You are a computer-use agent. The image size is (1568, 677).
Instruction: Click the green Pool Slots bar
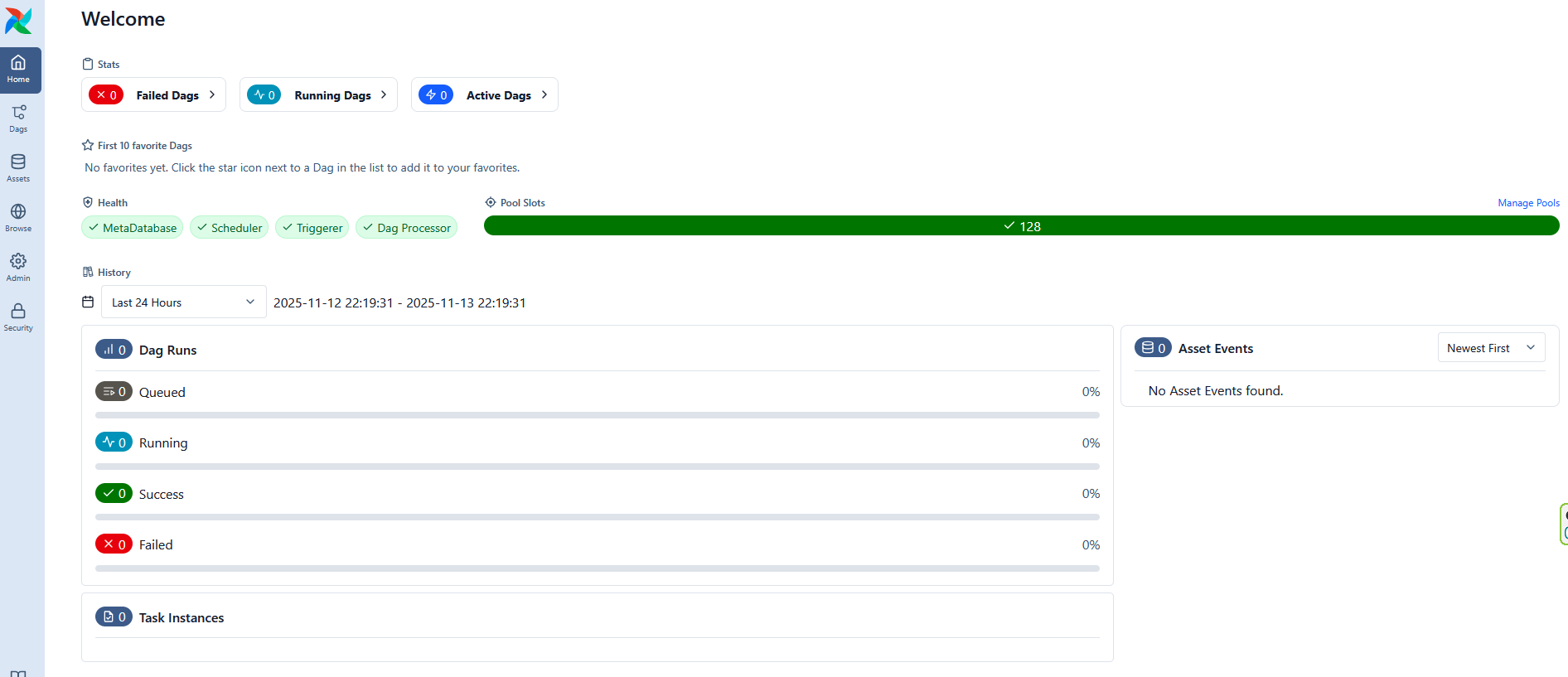(x=1021, y=226)
